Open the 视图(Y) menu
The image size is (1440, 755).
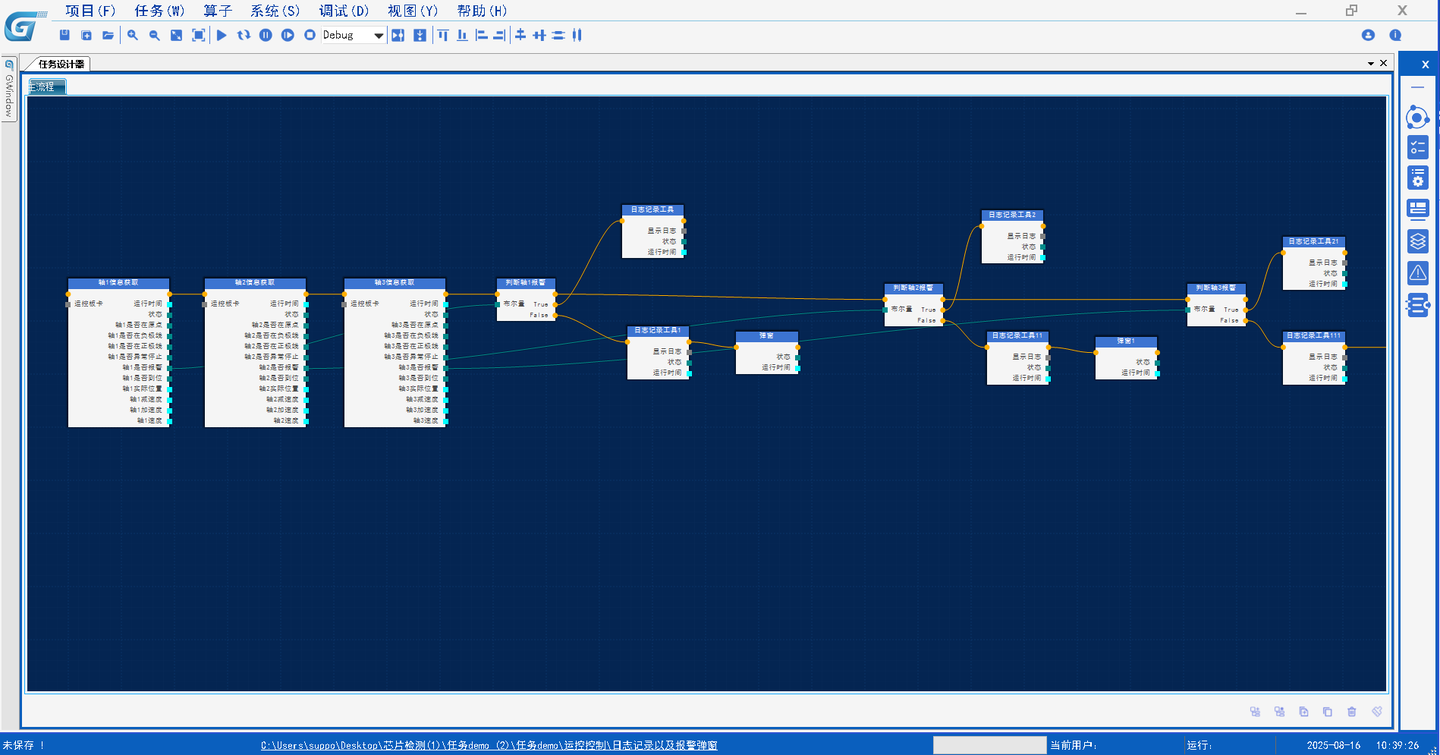(413, 11)
